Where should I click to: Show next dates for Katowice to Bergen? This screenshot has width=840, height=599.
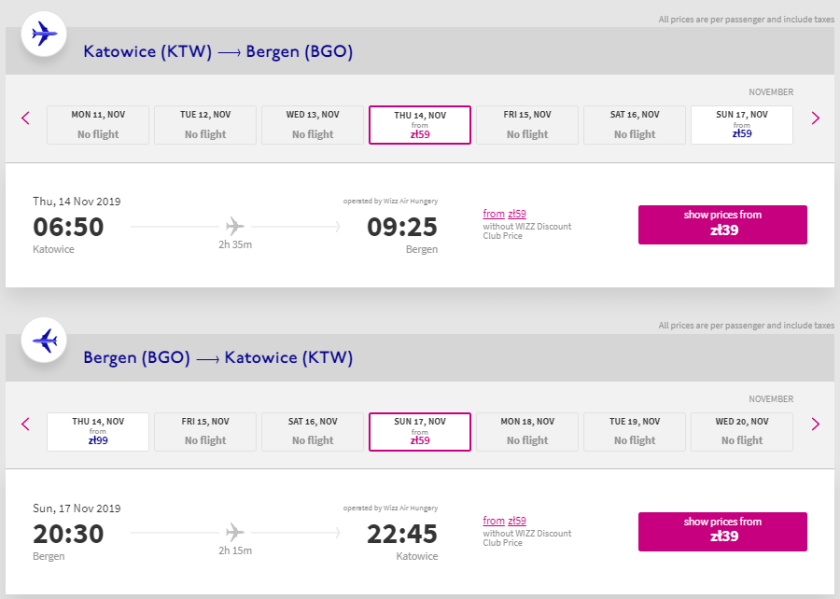coord(815,118)
